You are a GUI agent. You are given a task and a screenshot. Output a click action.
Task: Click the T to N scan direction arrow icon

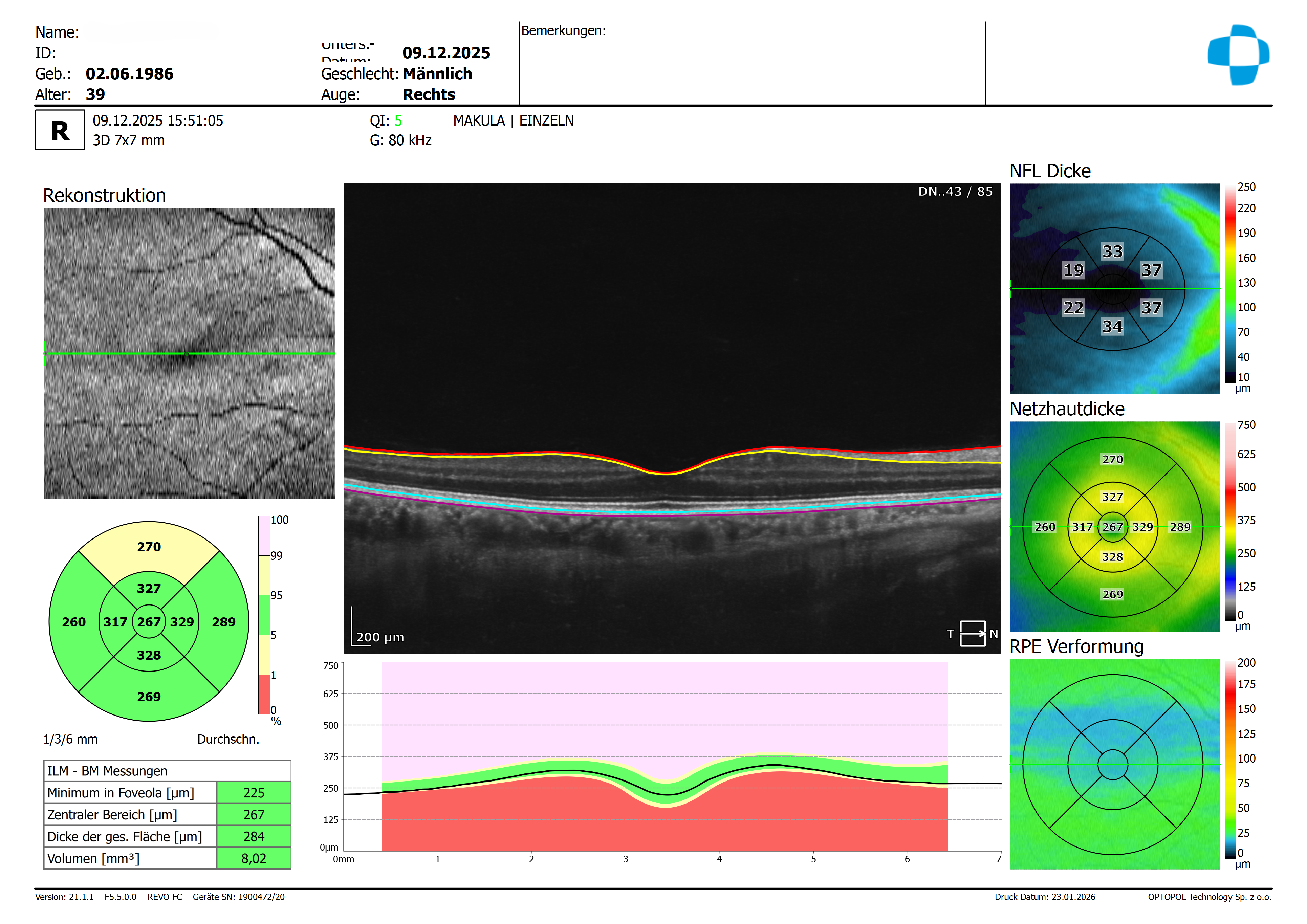pyautogui.click(x=972, y=633)
